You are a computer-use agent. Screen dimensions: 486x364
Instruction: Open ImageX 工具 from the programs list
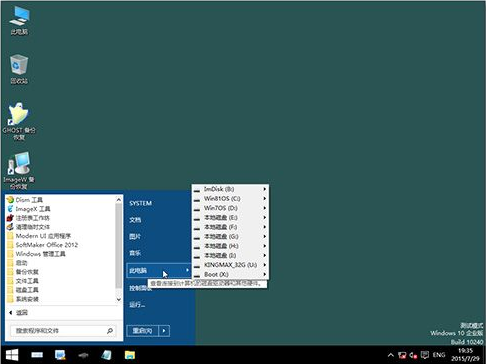pyautogui.click(x=29, y=209)
